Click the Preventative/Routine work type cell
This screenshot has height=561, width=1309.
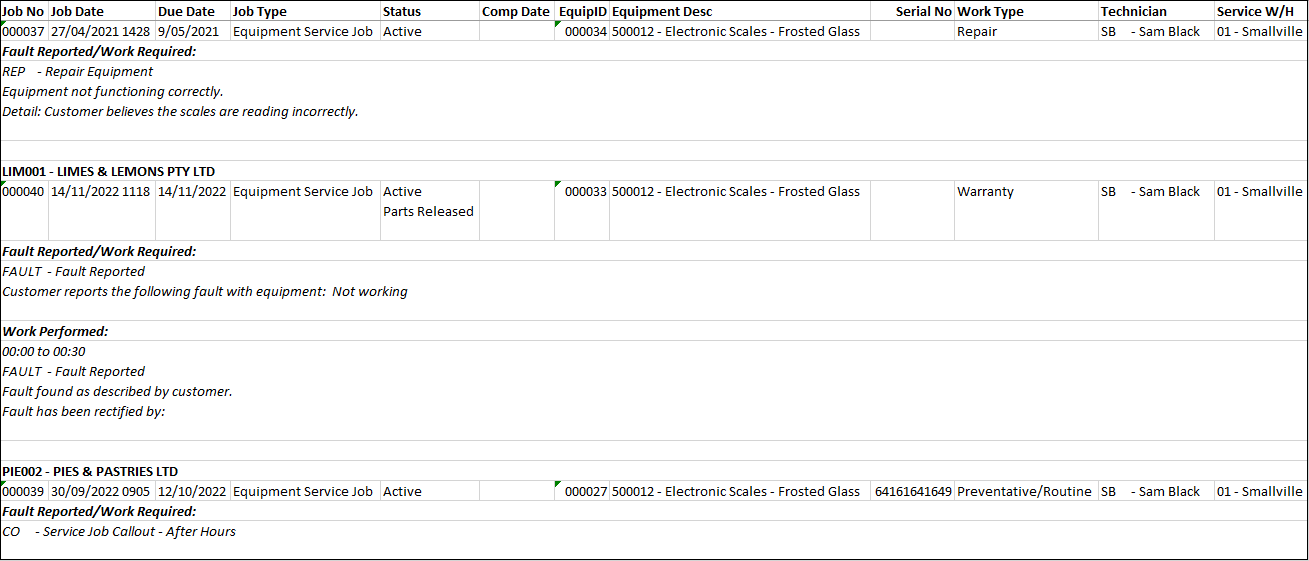(x=1024, y=492)
